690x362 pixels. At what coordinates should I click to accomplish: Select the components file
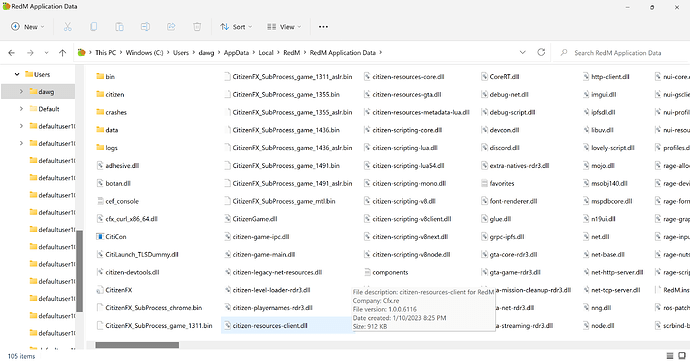pos(386,272)
